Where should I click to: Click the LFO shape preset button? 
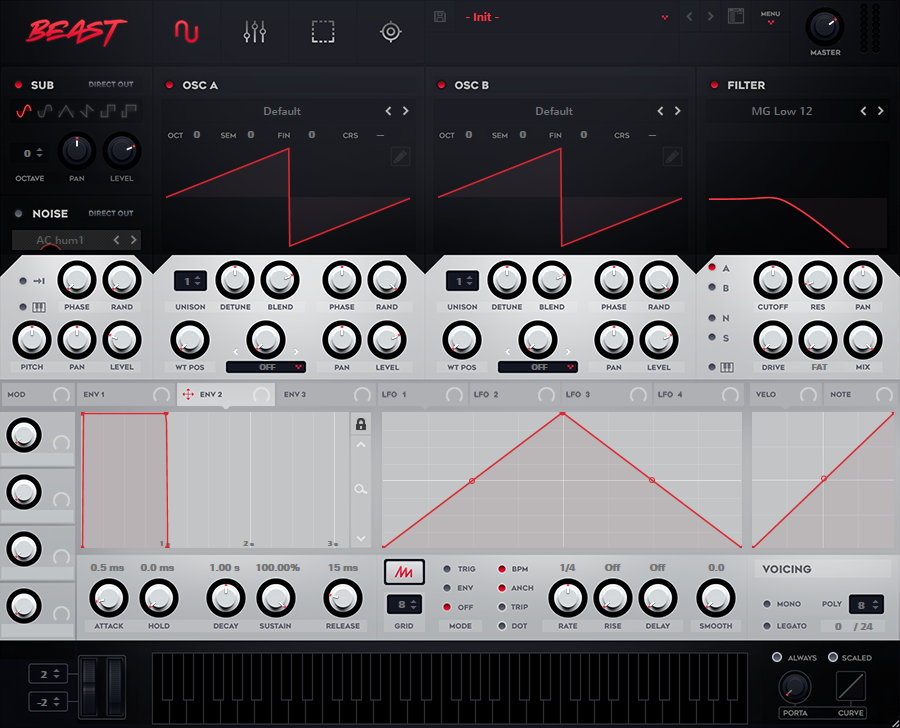tap(404, 572)
